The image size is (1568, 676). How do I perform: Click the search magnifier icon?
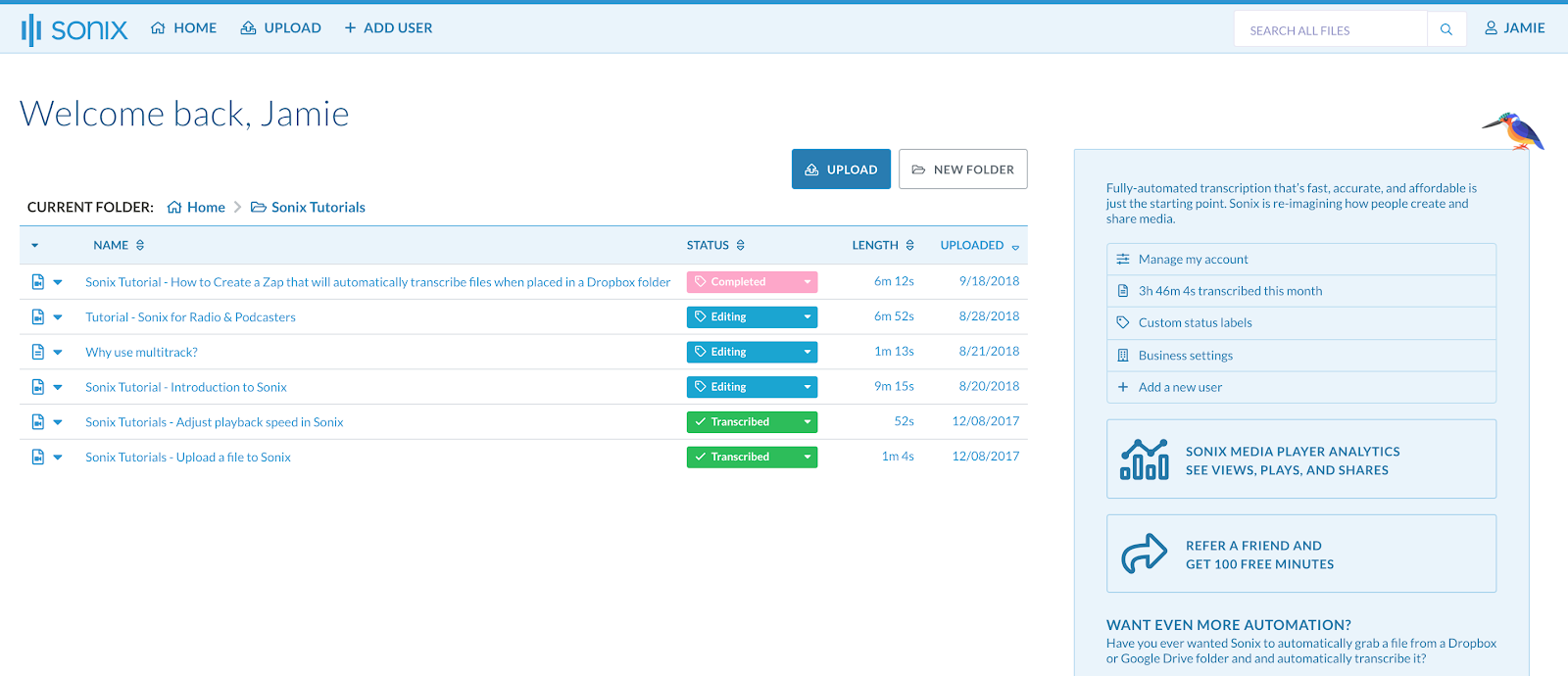coord(1446,29)
